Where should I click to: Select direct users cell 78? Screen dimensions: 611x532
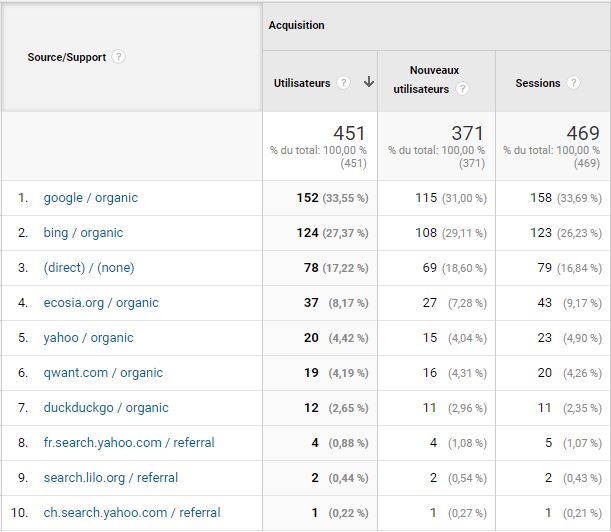pos(311,268)
